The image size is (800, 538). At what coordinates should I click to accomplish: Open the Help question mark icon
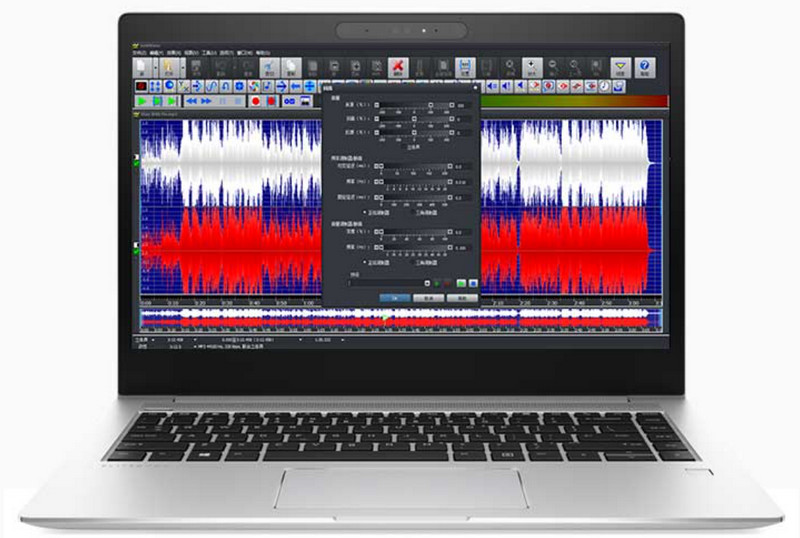tap(644, 68)
